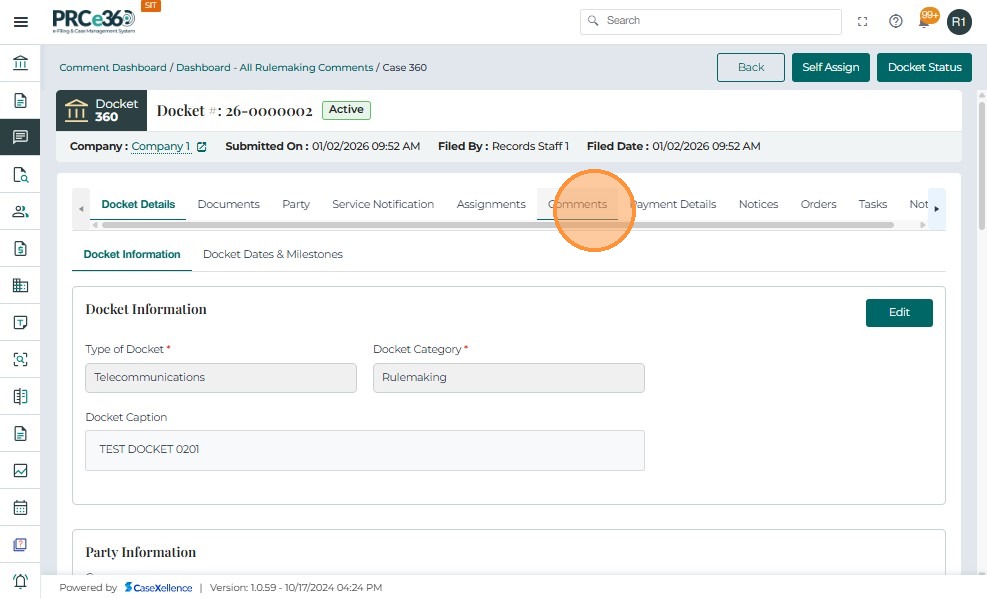The height and width of the screenshot is (599, 987).
Task: Click the Docket Caption text field
Action: 365,451
